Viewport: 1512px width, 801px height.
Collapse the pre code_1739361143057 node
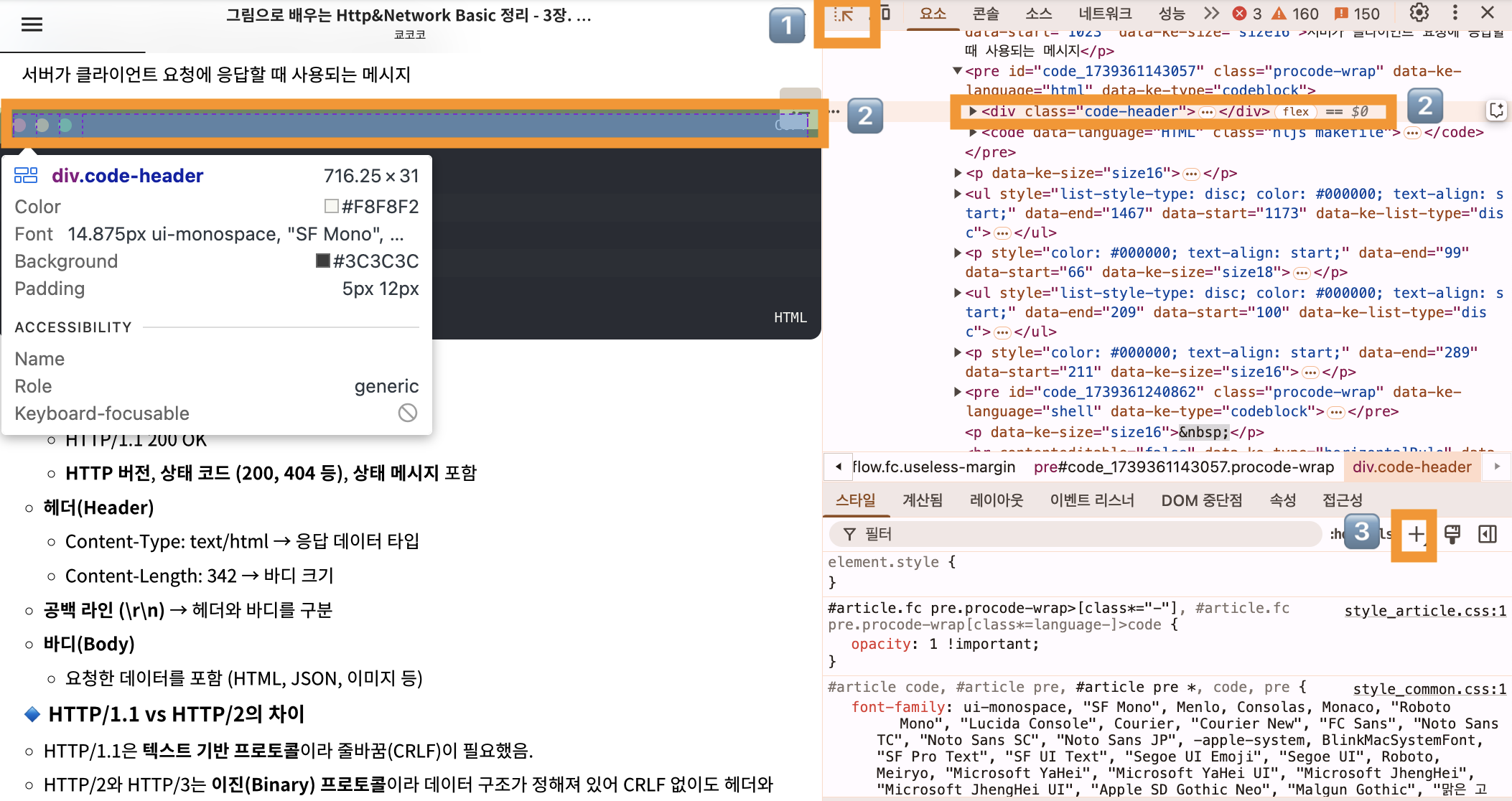[x=957, y=71]
